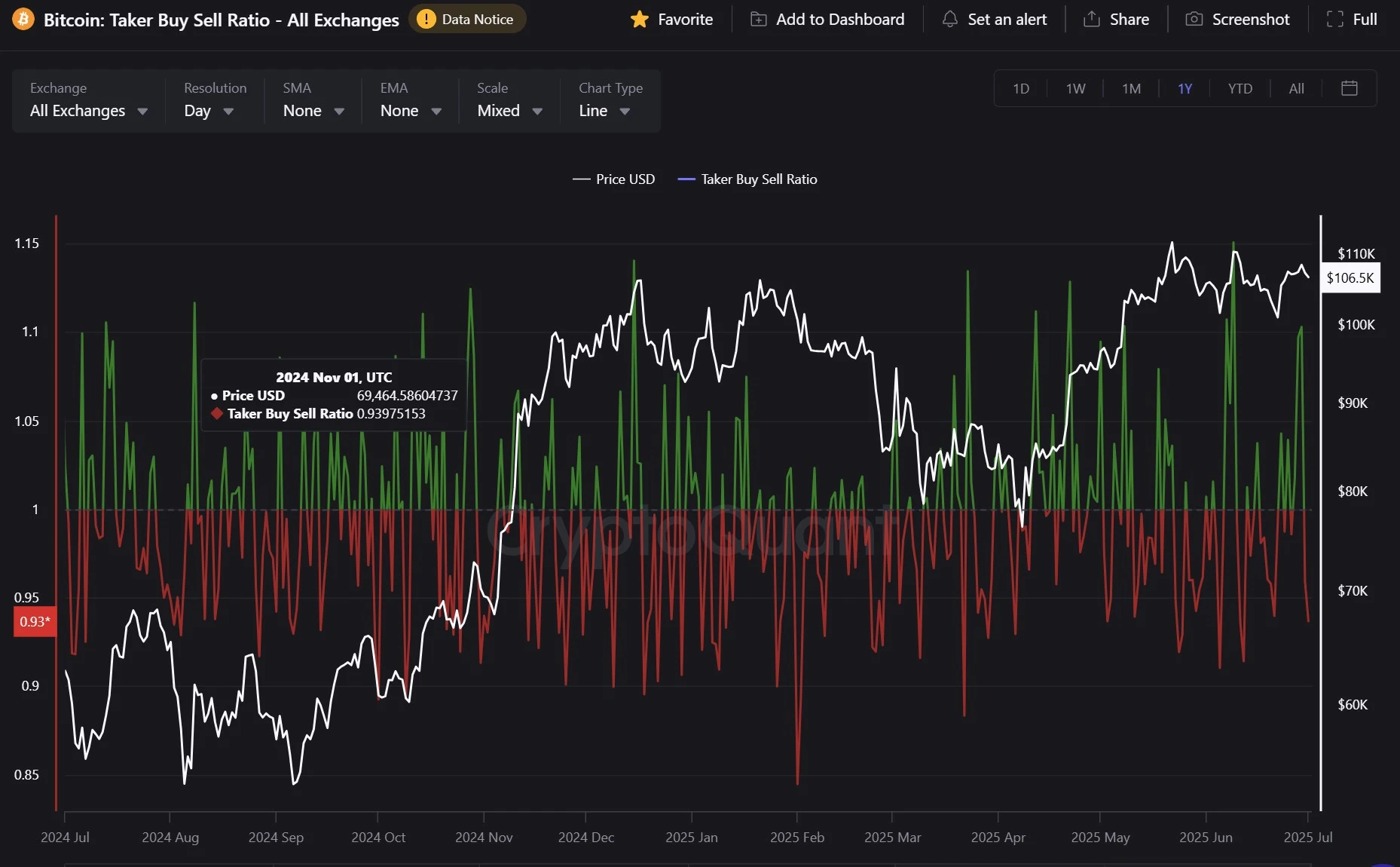Screen dimensions: 1400x867
Task: Click the Set an alert bell icon
Action: pos(950,20)
